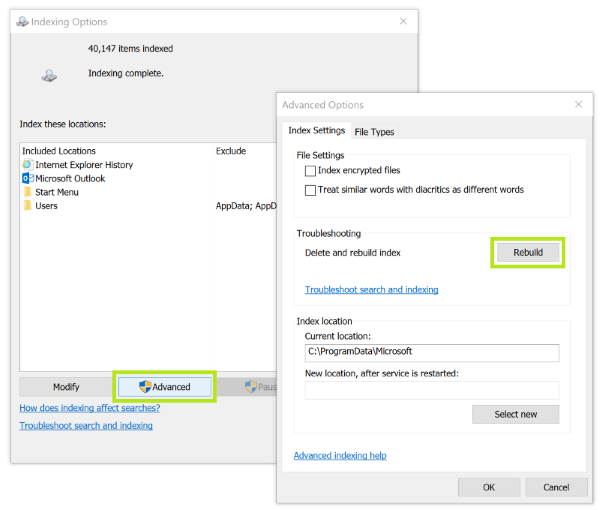Click the Indexing Options title bar icon

pyautogui.click(x=23, y=22)
